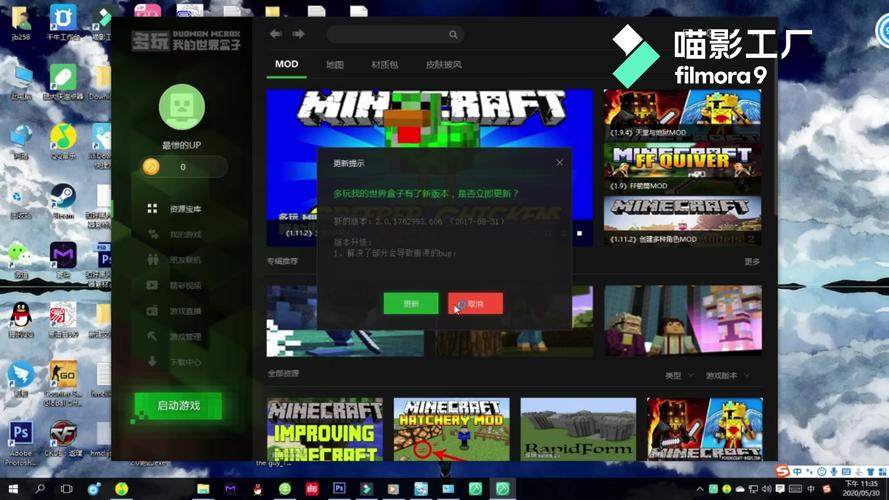Click the green user avatar

tap(182, 107)
